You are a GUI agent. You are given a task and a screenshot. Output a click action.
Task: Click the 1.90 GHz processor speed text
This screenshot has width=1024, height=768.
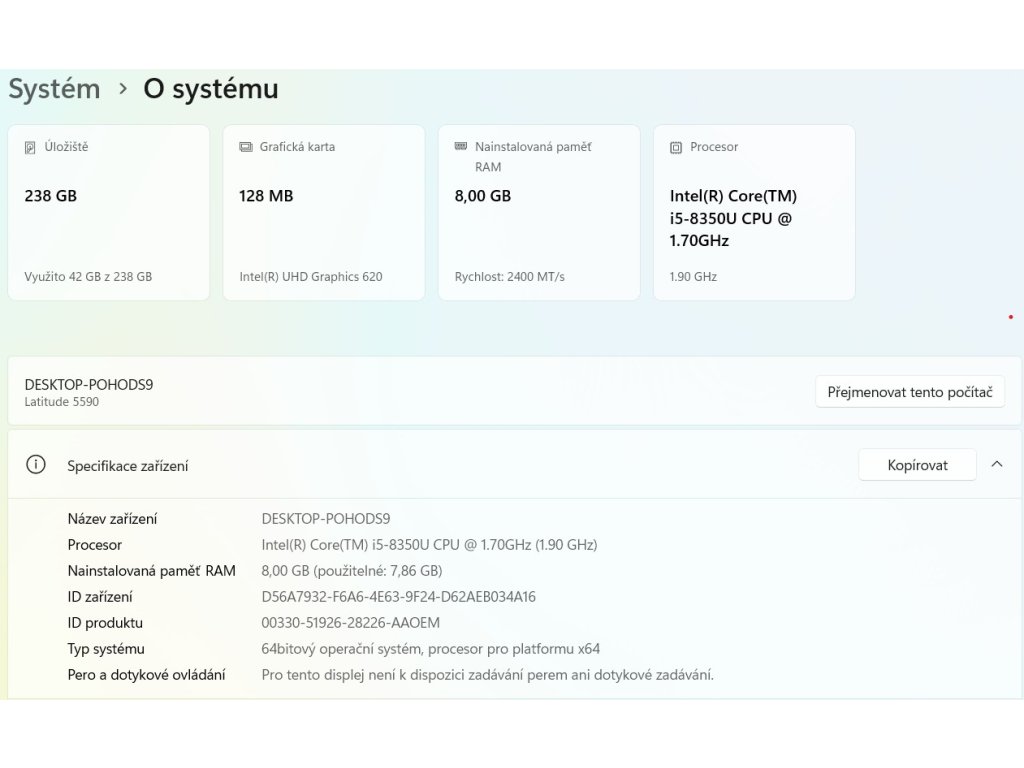(693, 277)
